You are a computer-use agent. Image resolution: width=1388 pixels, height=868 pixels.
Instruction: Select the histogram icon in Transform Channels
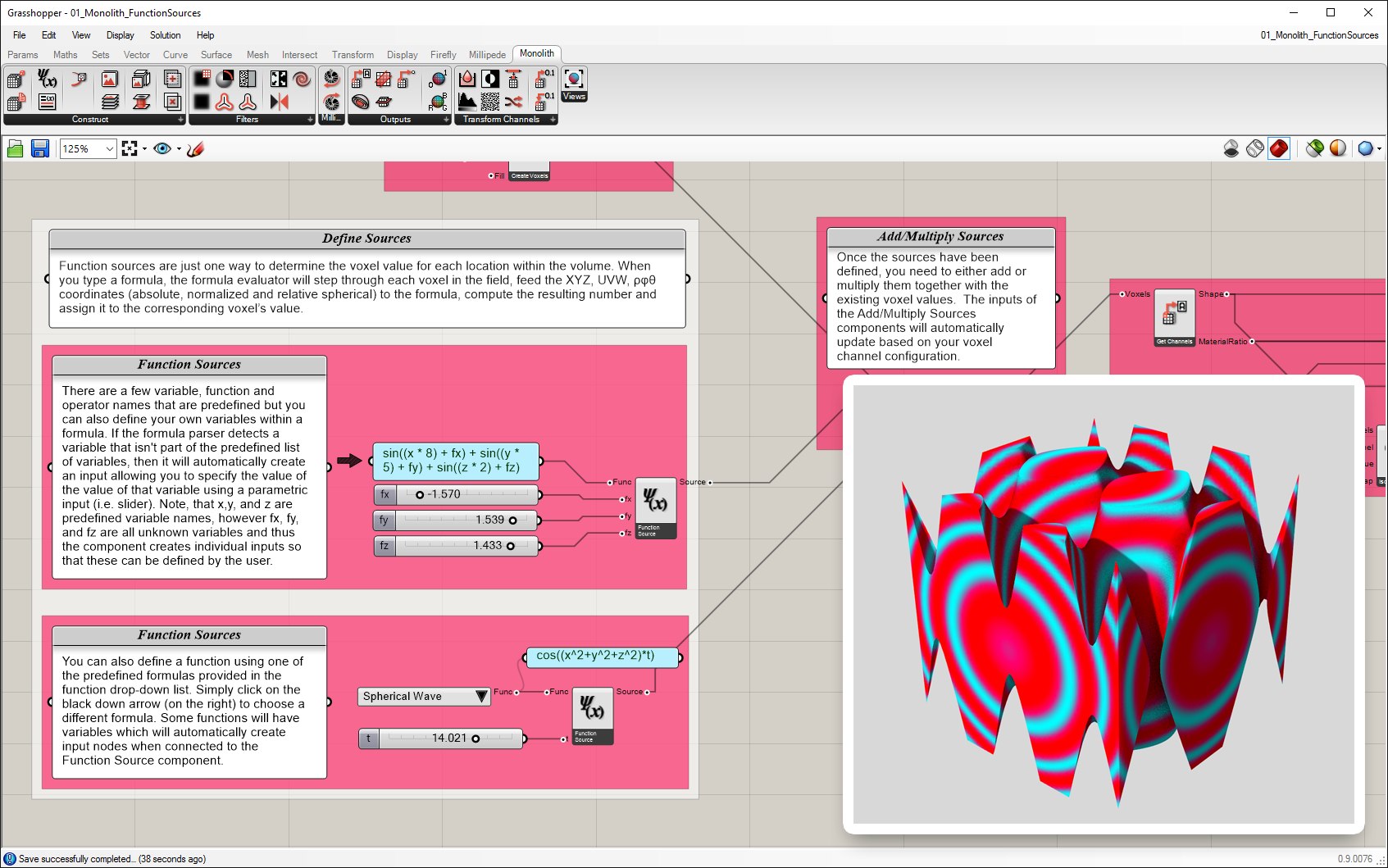(x=466, y=102)
